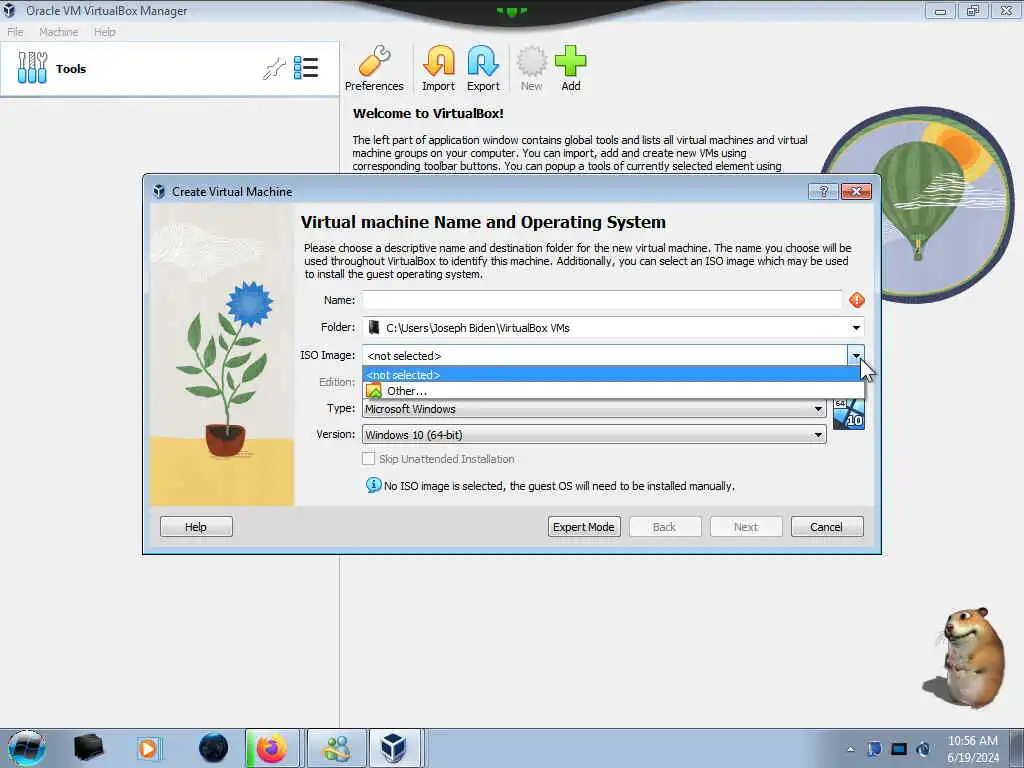Show hidden tray icons arrow
The height and width of the screenshot is (768, 1024).
850,749
